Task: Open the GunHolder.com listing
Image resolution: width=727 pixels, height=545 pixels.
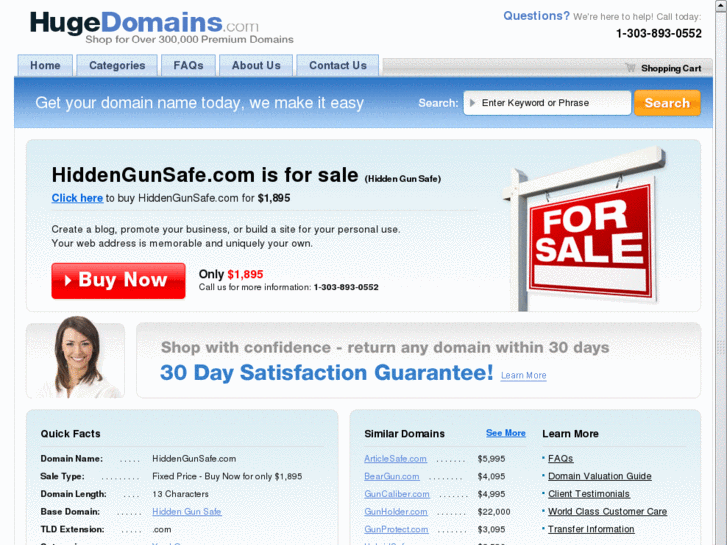Action: [395, 512]
